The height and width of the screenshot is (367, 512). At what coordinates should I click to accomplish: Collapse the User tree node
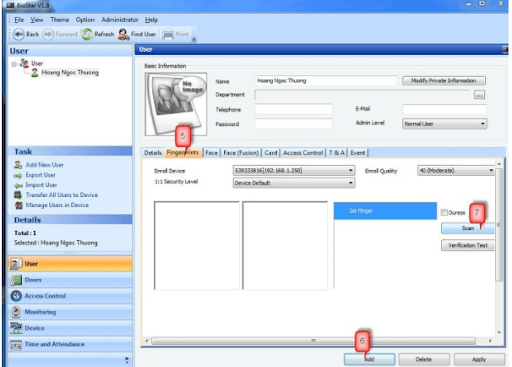click(14, 64)
